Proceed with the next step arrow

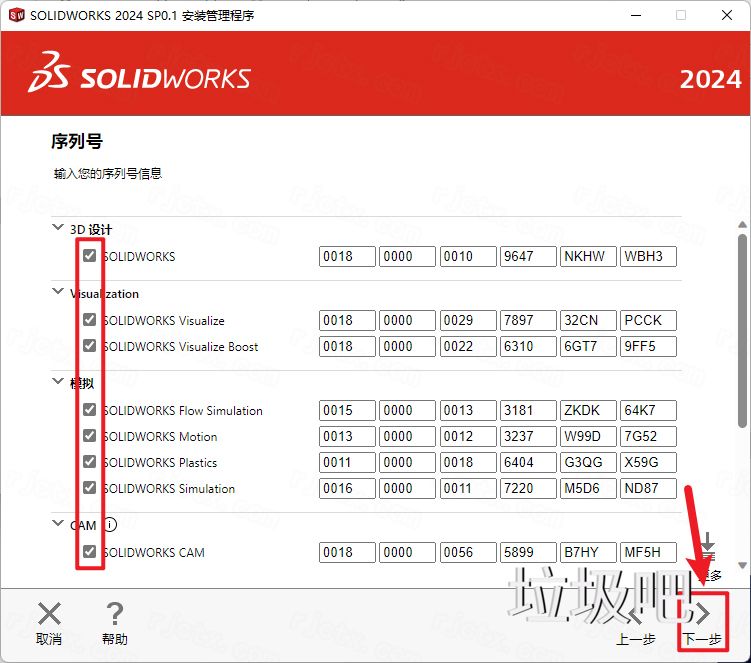(x=702, y=613)
